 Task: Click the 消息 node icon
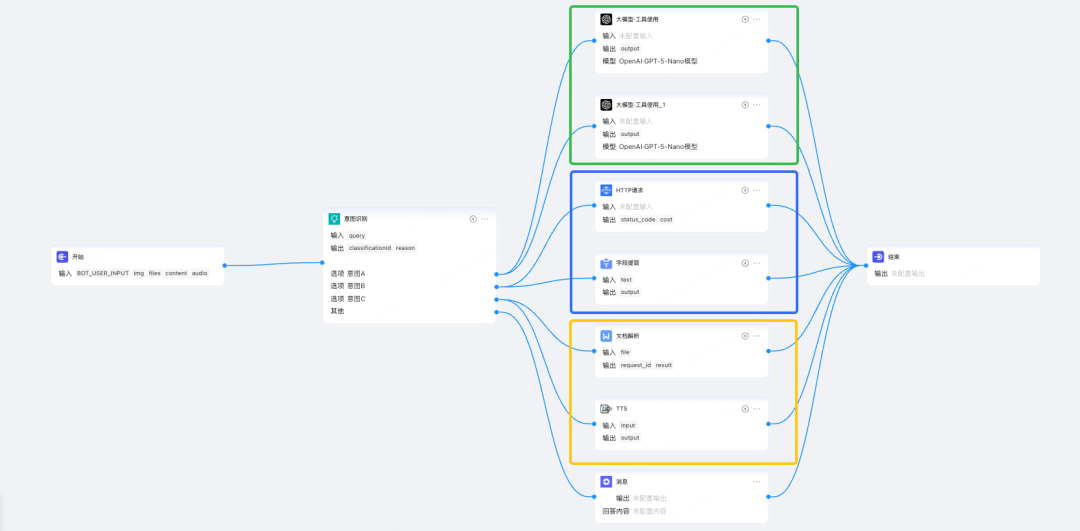[606, 482]
